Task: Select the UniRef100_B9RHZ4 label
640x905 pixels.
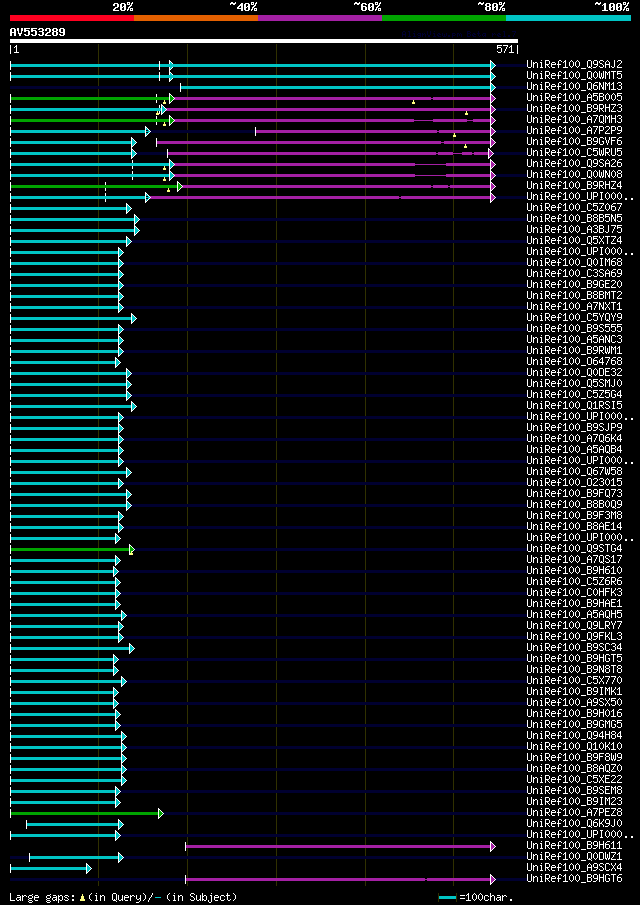Action: (575, 185)
